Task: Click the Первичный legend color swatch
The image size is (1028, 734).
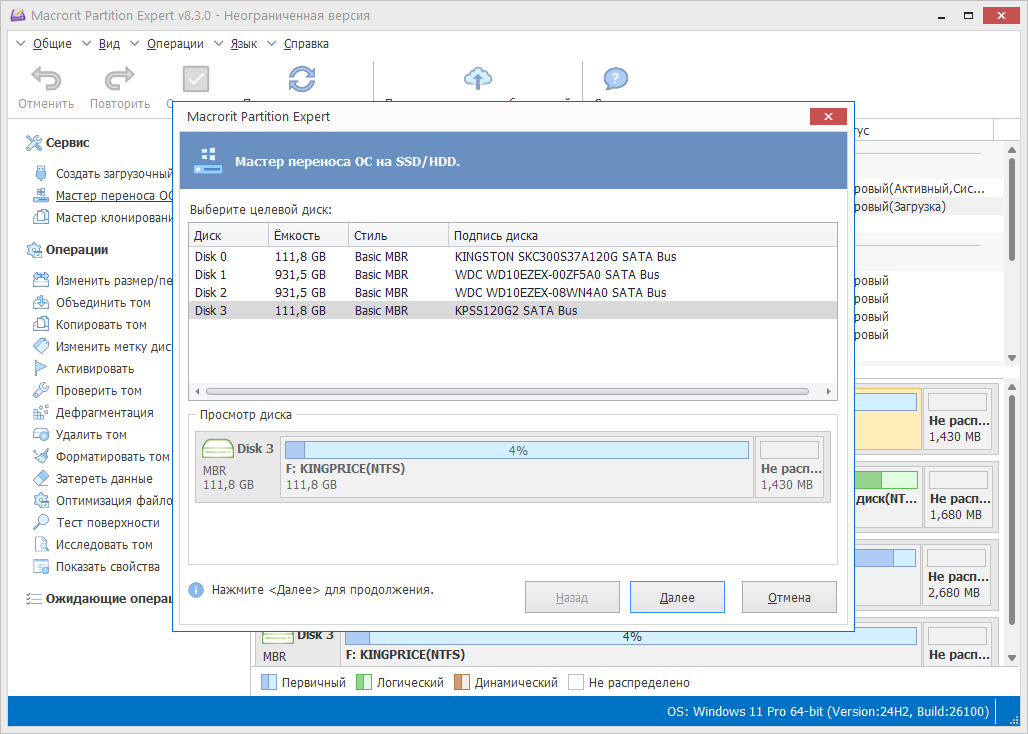Action: (269, 682)
